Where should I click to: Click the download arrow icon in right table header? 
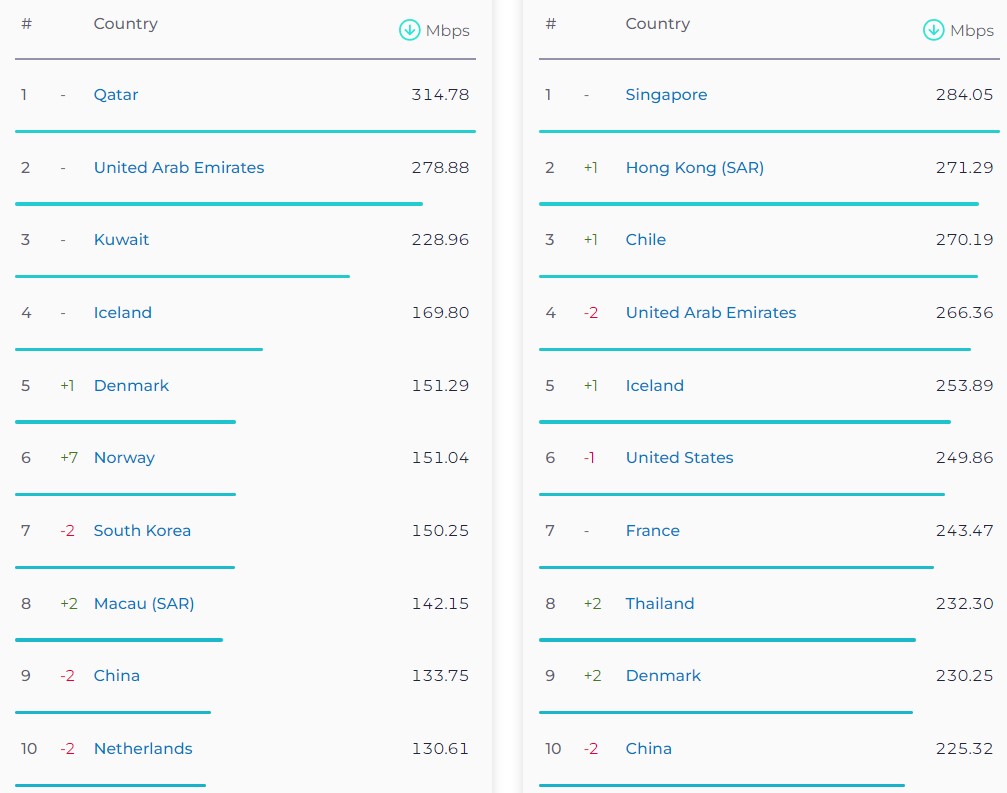tap(933, 30)
